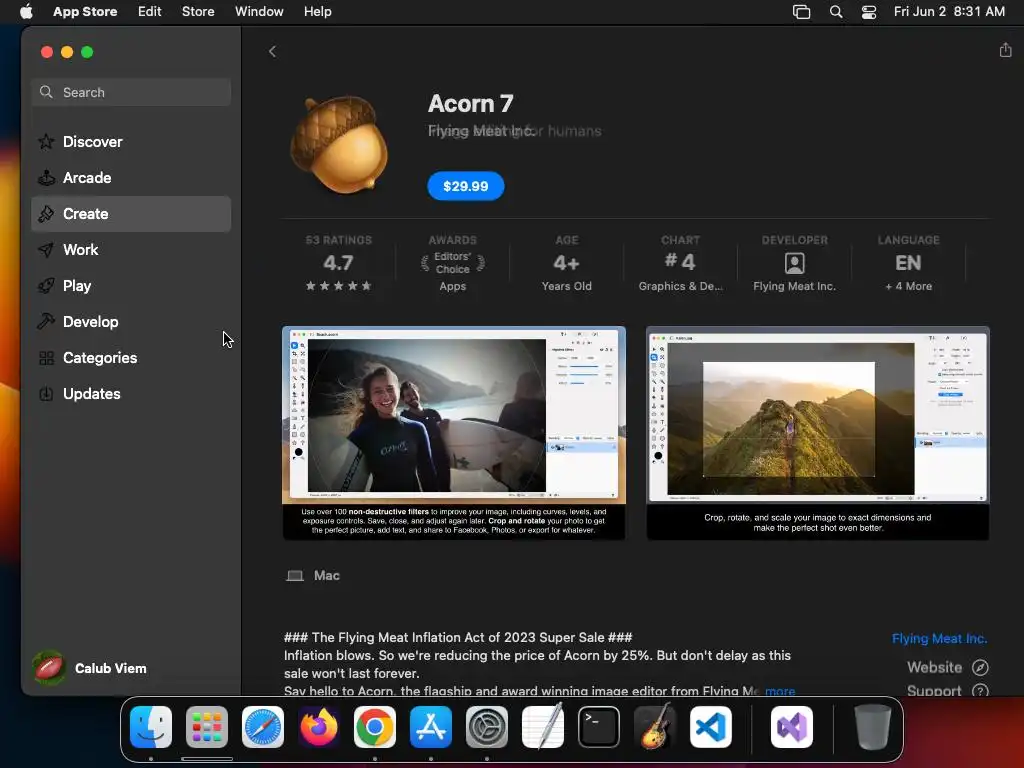Screen dimensions: 1024x768
Task: Open the share icon at top right
Action: pyautogui.click(x=1005, y=50)
